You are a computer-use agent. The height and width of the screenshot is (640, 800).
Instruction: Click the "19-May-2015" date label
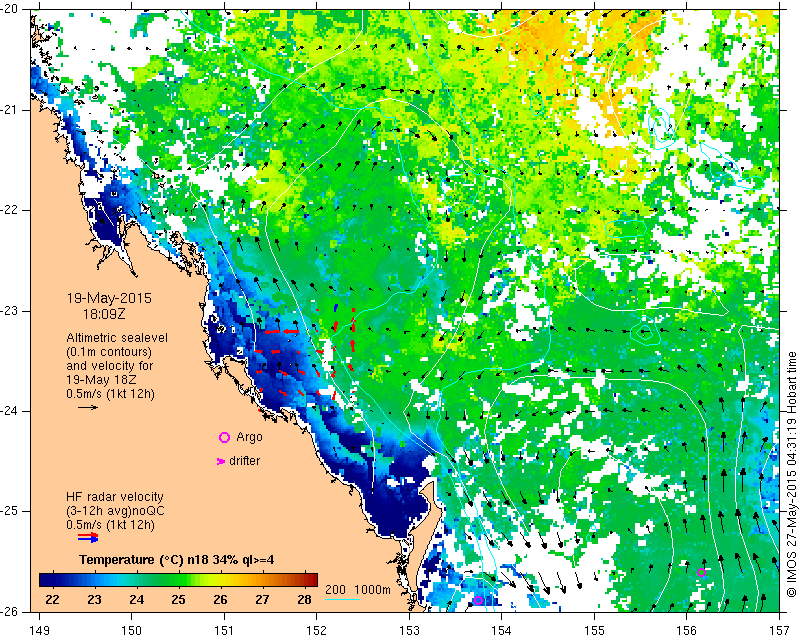[109, 298]
